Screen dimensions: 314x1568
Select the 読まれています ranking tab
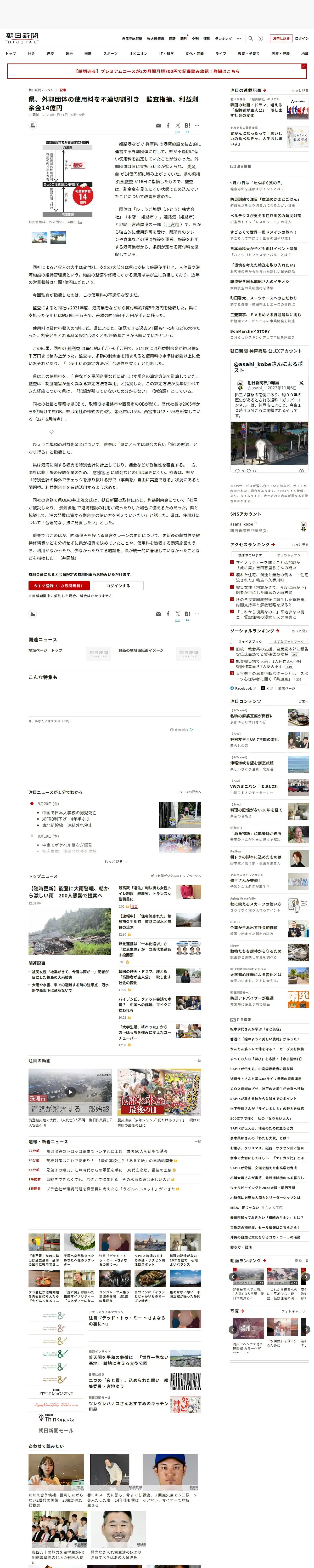coord(250,555)
